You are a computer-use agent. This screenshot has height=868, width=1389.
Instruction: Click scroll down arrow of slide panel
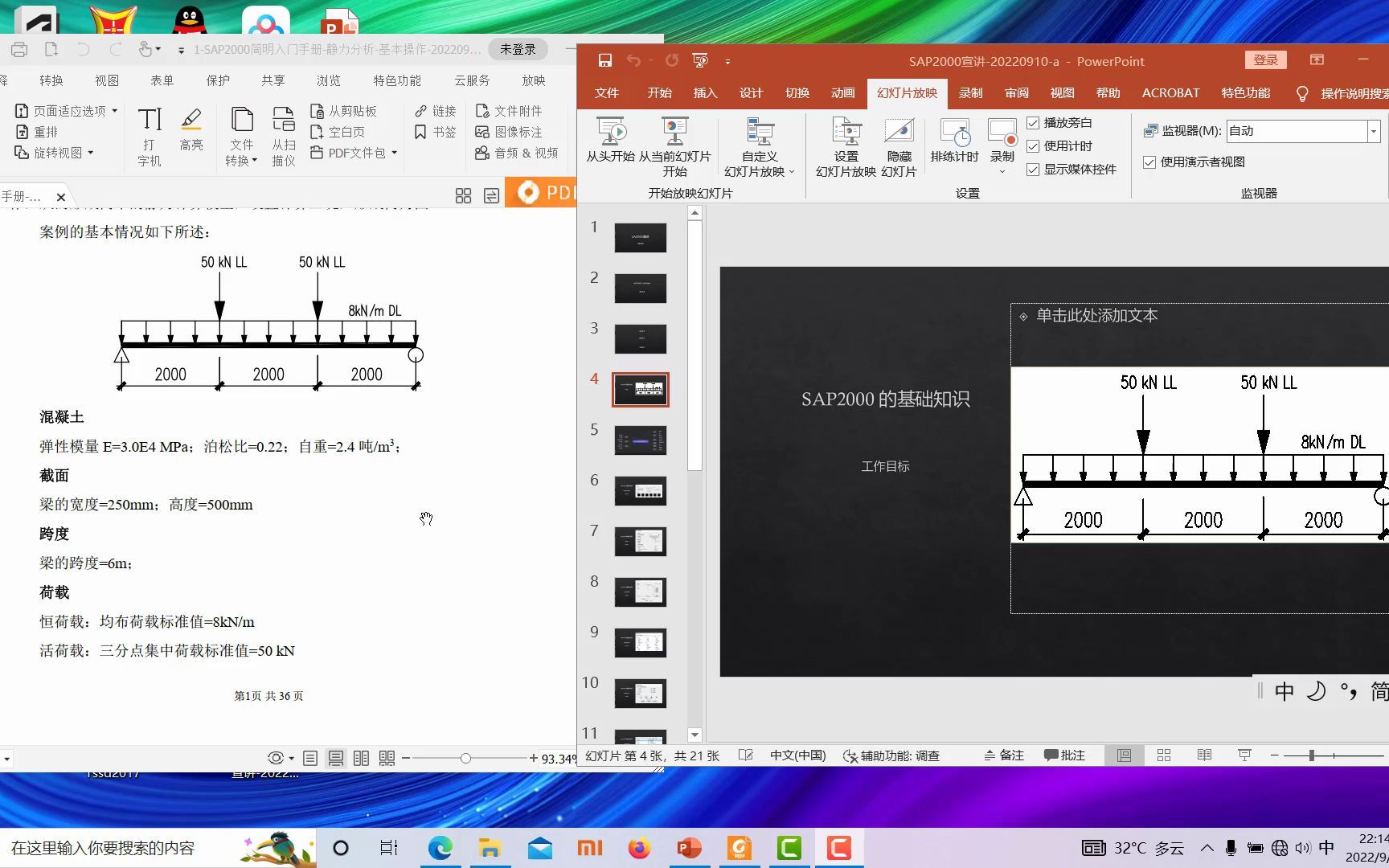[x=694, y=735]
